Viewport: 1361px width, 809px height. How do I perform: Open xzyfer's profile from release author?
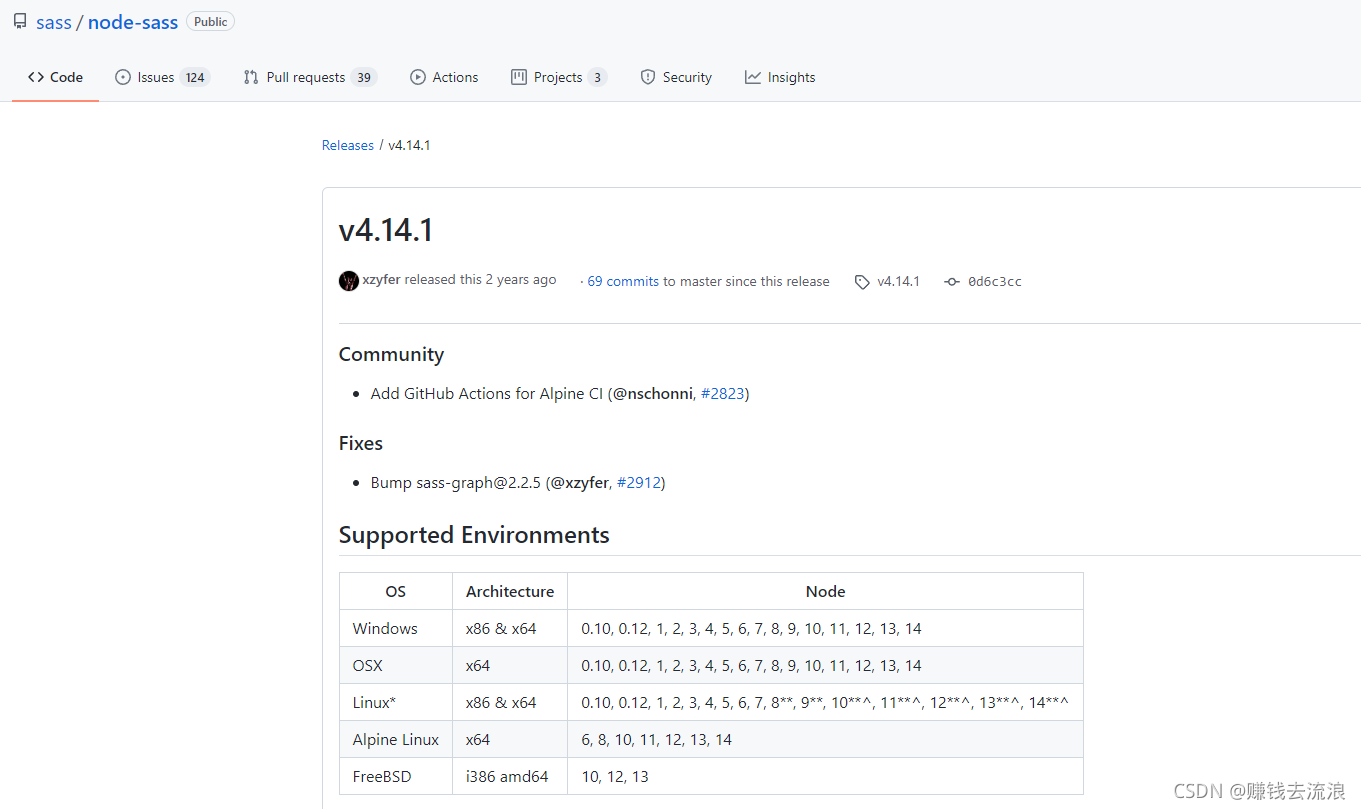(x=381, y=280)
